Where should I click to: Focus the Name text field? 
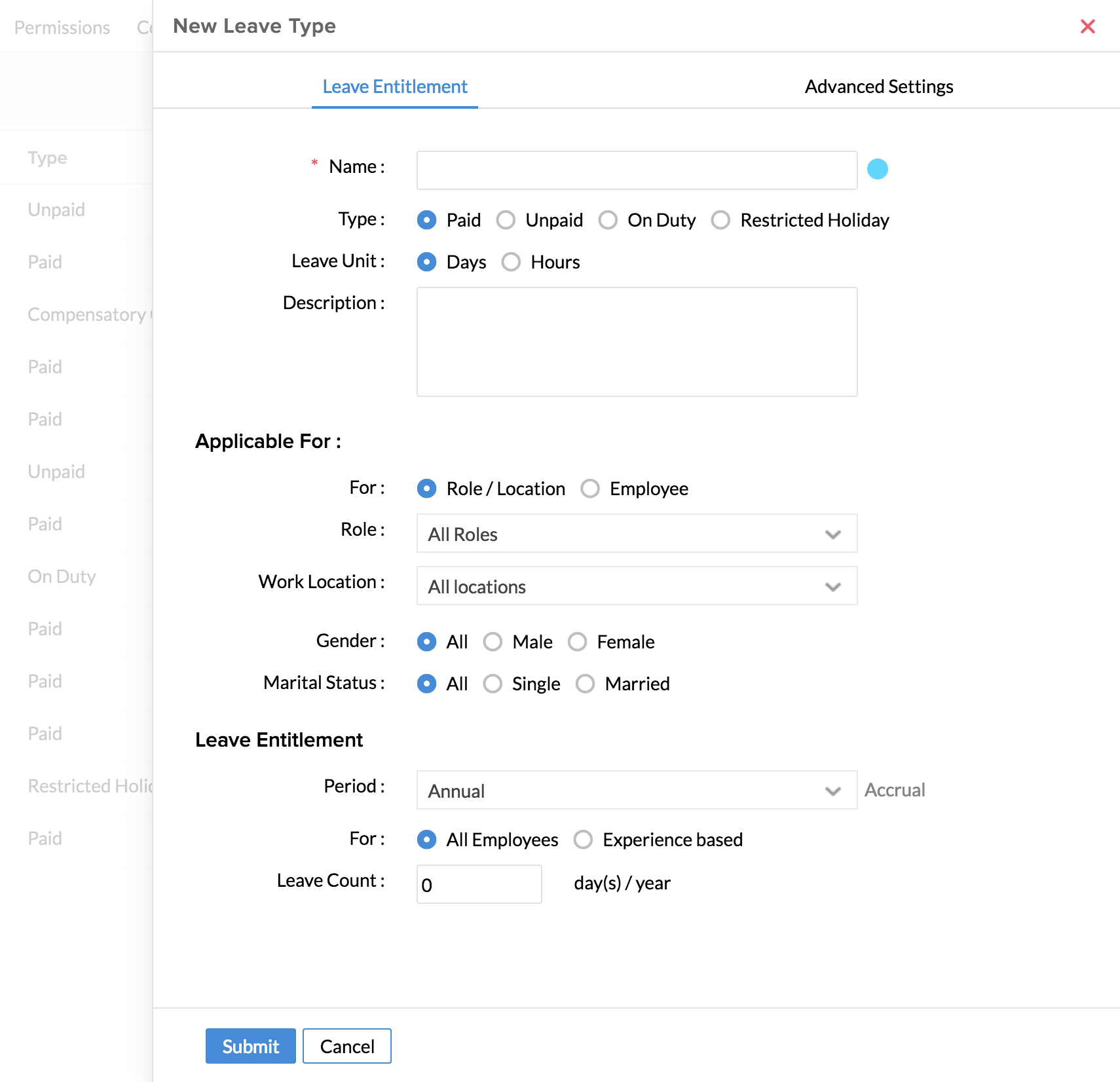637,170
